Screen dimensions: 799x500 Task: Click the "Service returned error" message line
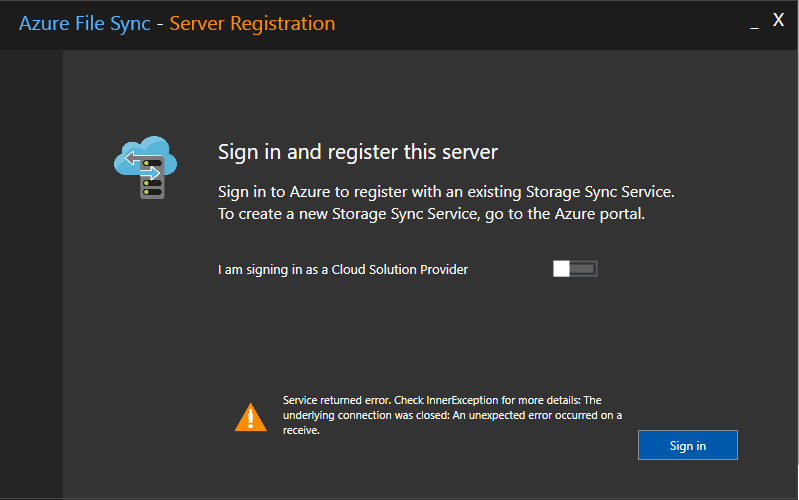442,399
